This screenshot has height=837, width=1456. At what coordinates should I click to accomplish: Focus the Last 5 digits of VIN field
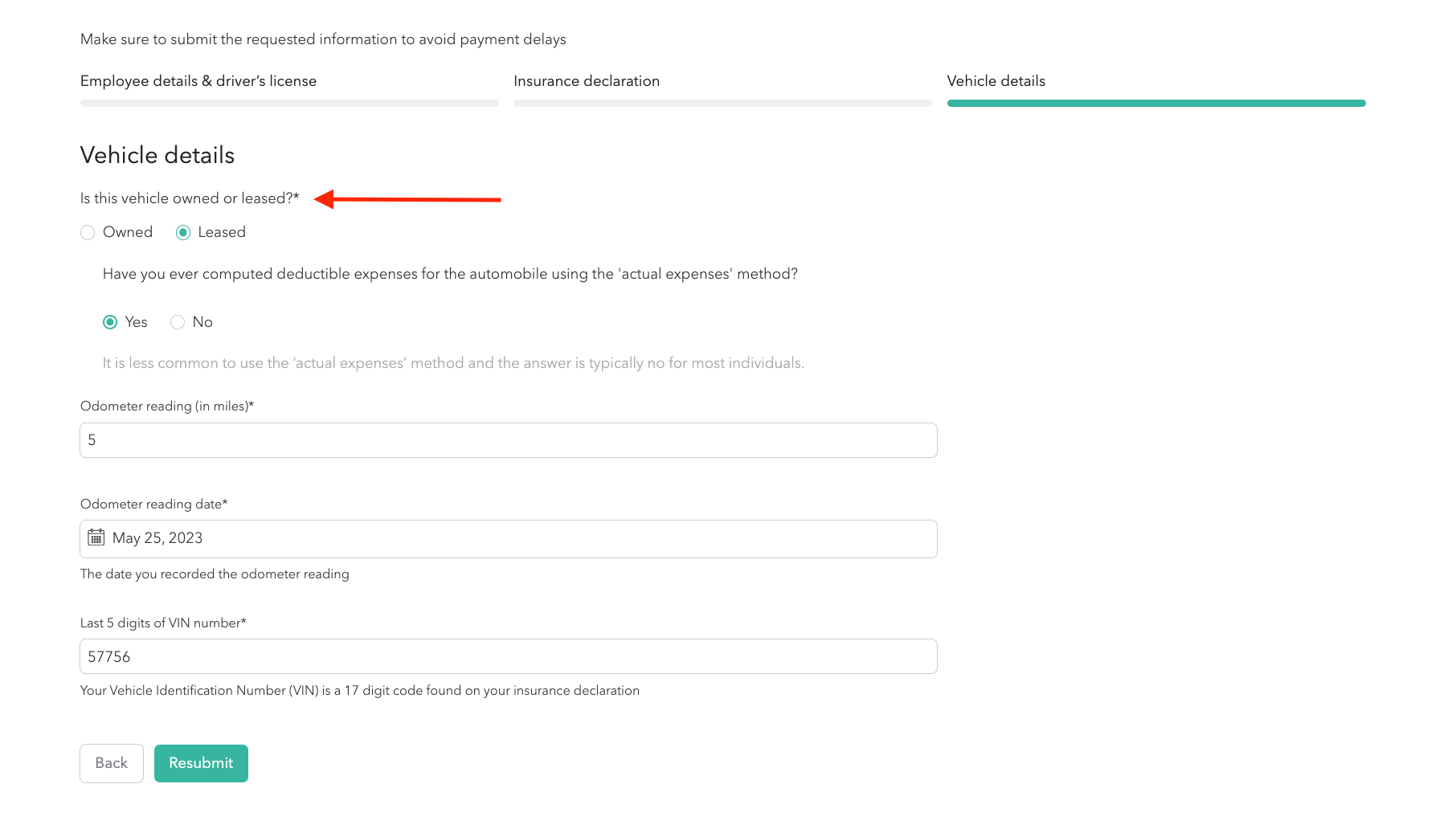(x=508, y=656)
